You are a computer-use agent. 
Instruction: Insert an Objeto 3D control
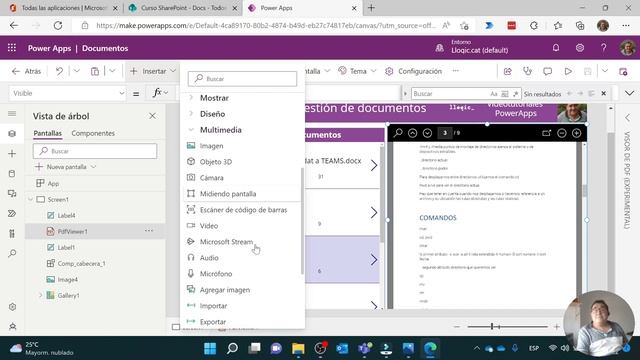pyautogui.click(x=216, y=162)
